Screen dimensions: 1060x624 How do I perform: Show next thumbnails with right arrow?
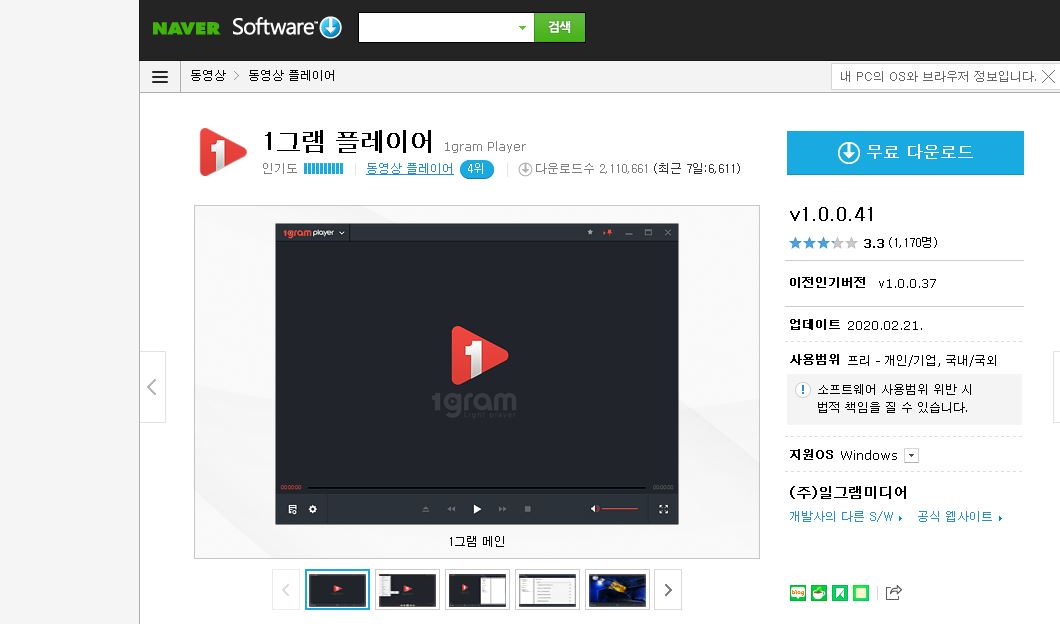(668, 590)
